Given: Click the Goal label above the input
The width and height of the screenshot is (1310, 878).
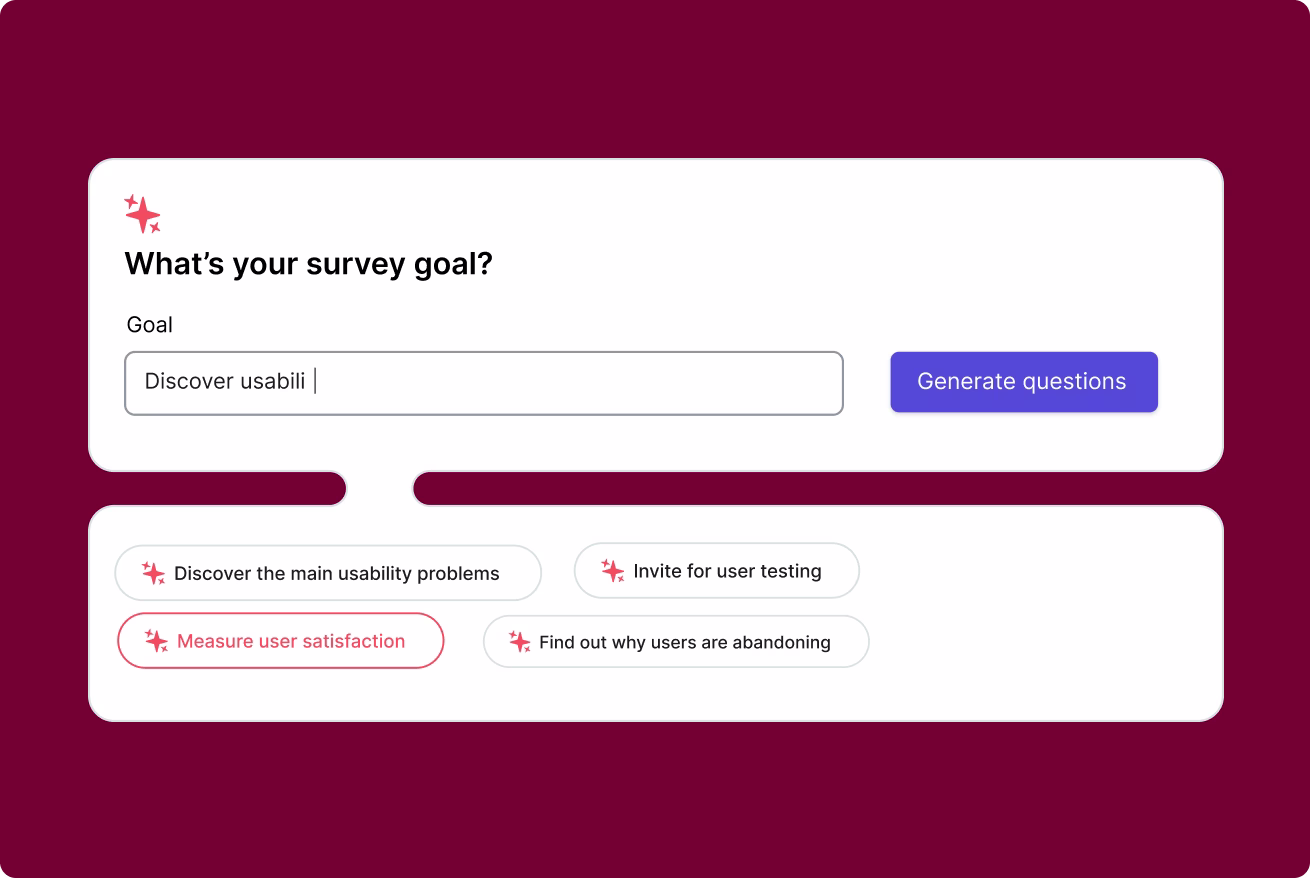Looking at the screenshot, I should 148,324.
